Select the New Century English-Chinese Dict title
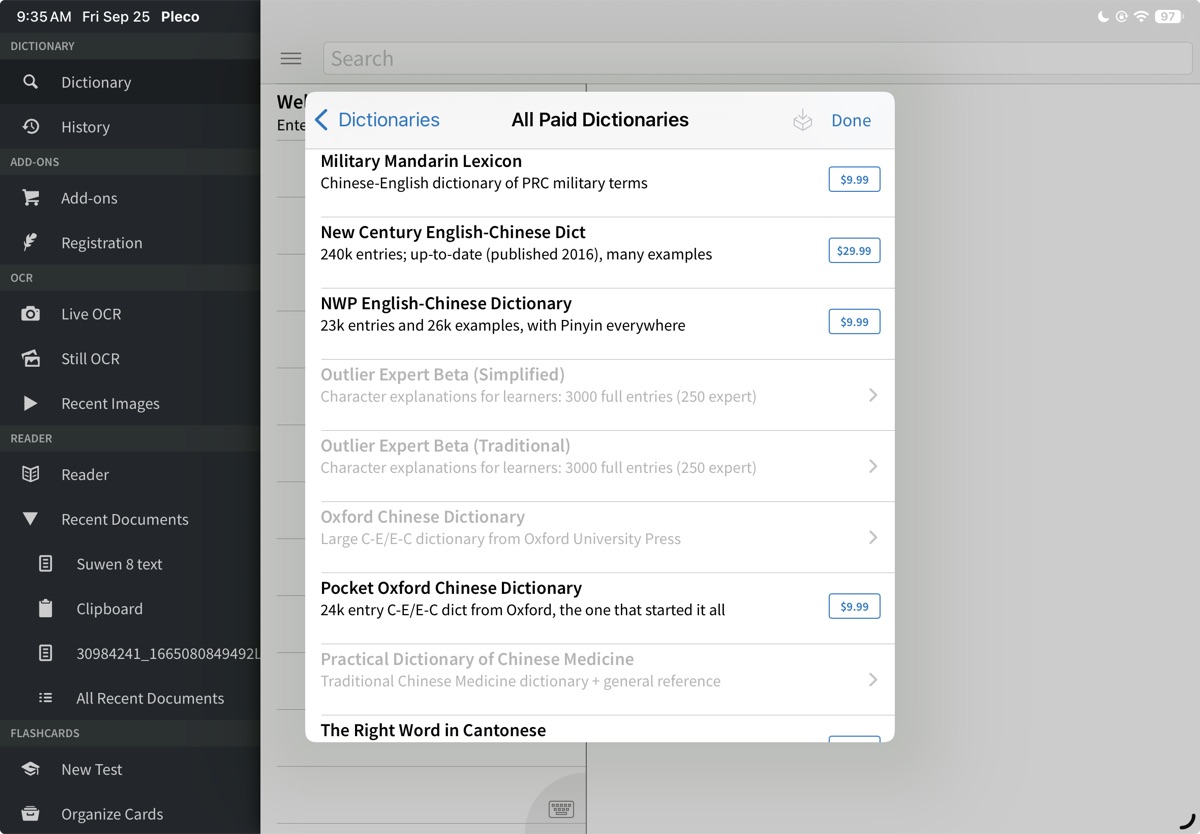The width and height of the screenshot is (1200, 834). (453, 232)
